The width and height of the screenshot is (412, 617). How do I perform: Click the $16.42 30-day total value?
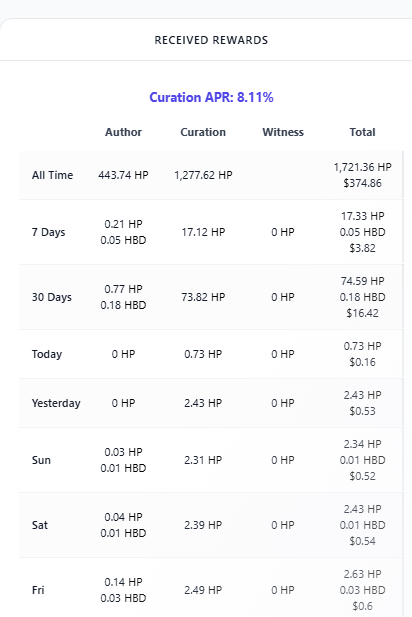362,313
